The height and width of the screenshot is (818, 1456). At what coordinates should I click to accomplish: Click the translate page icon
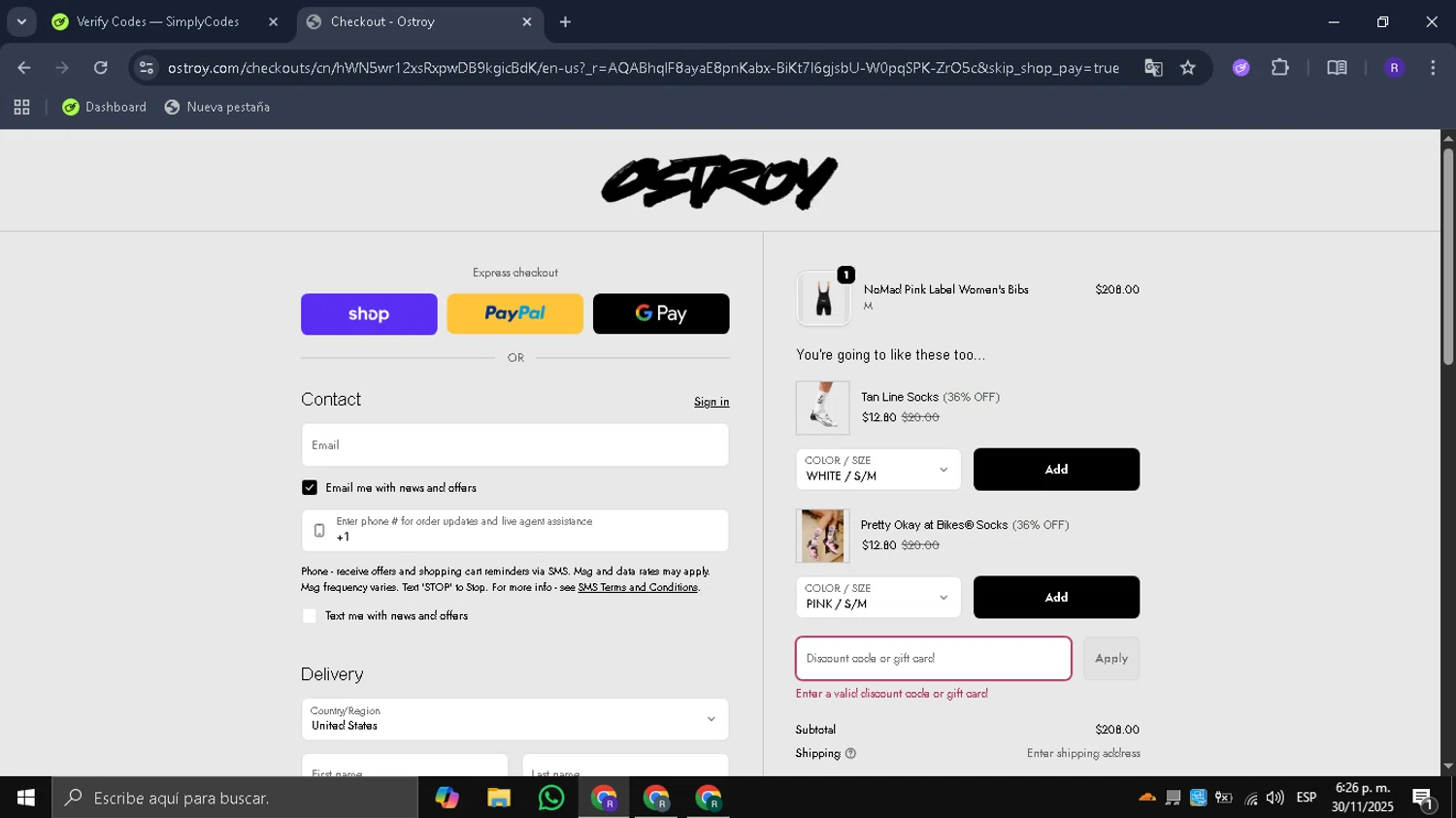(x=1153, y=68)
